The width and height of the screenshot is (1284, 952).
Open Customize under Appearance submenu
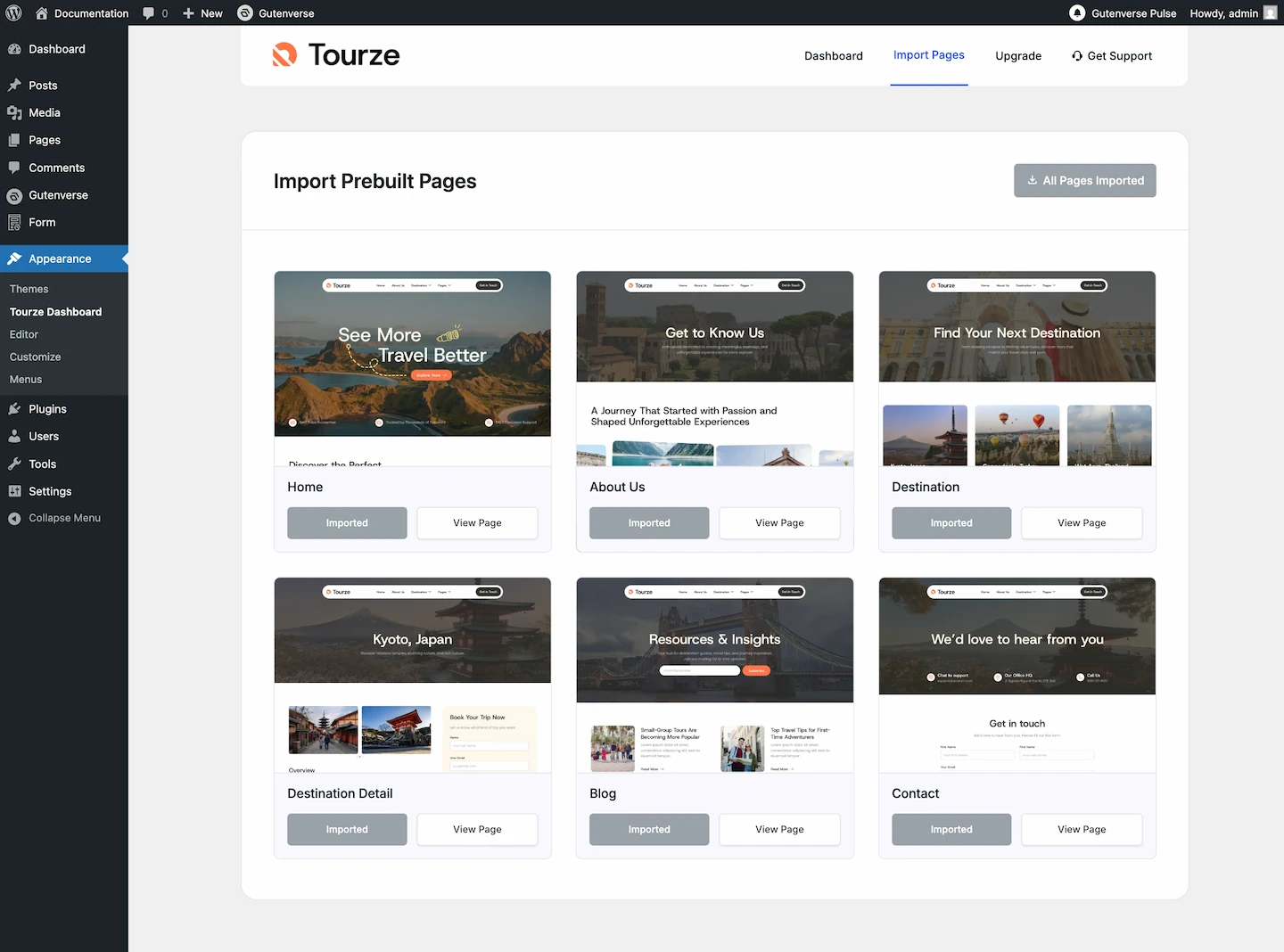click(x=36, y=357)
